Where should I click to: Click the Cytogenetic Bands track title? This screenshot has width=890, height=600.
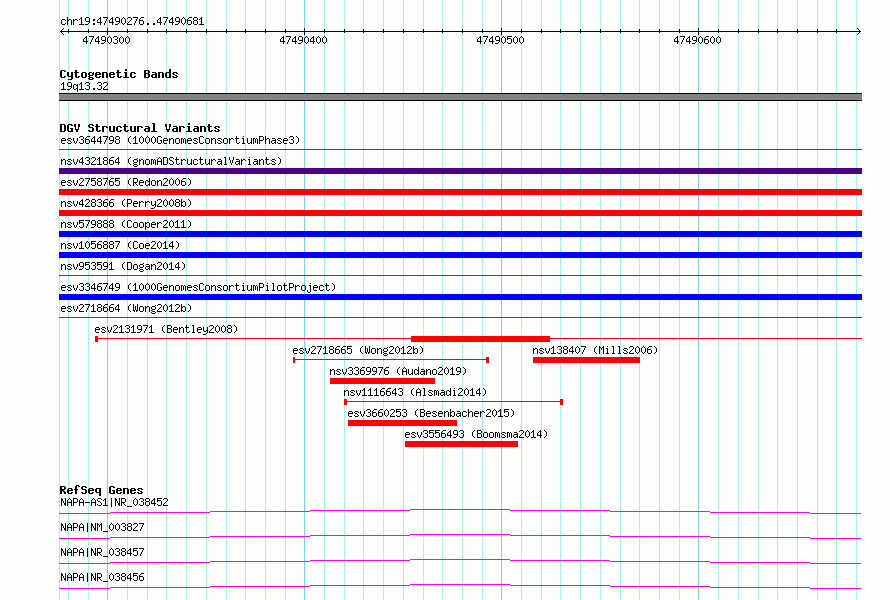pyautogui.click(x=119, y=74)
